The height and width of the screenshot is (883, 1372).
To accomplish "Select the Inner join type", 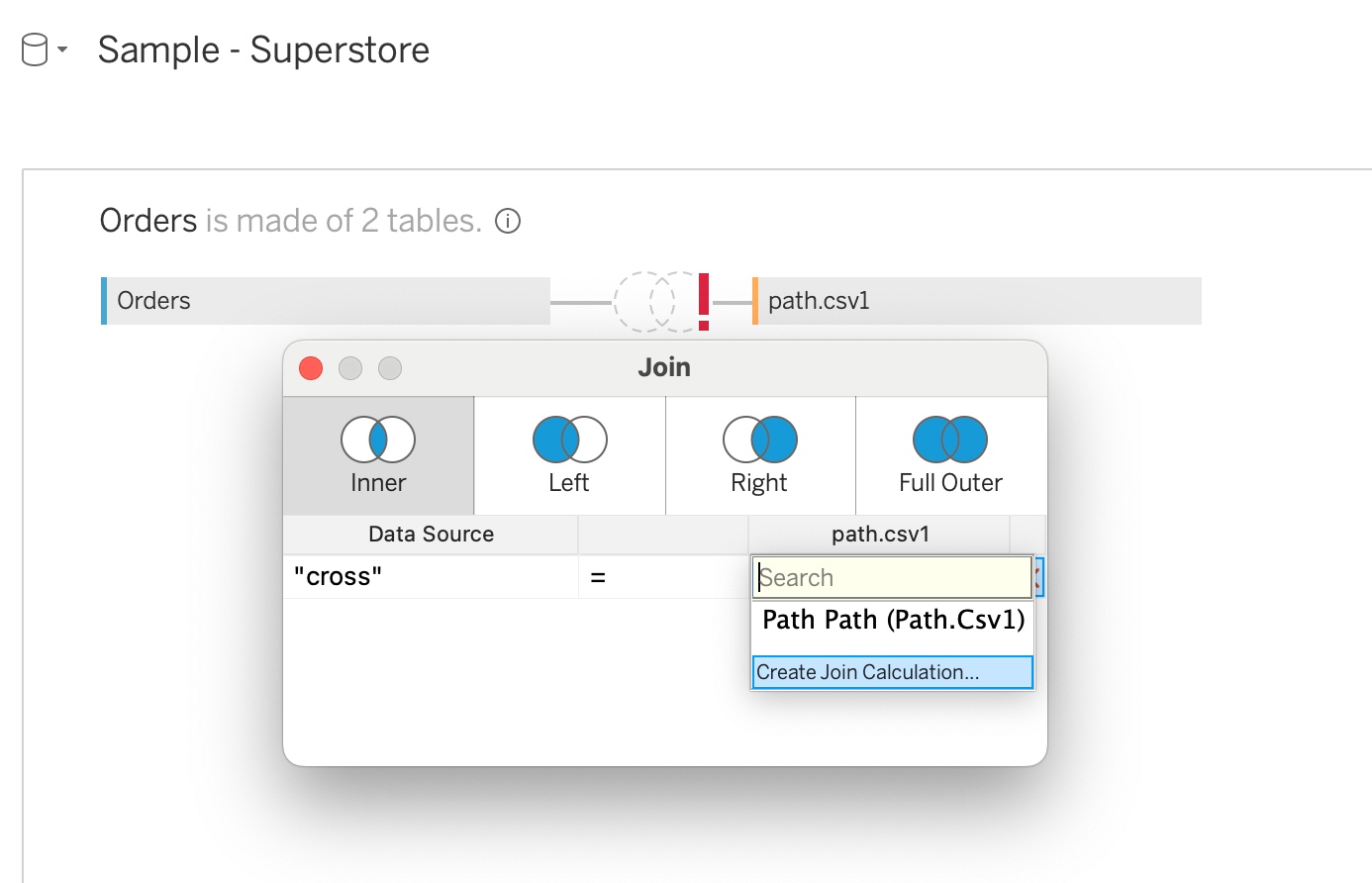I will point(378,456).
